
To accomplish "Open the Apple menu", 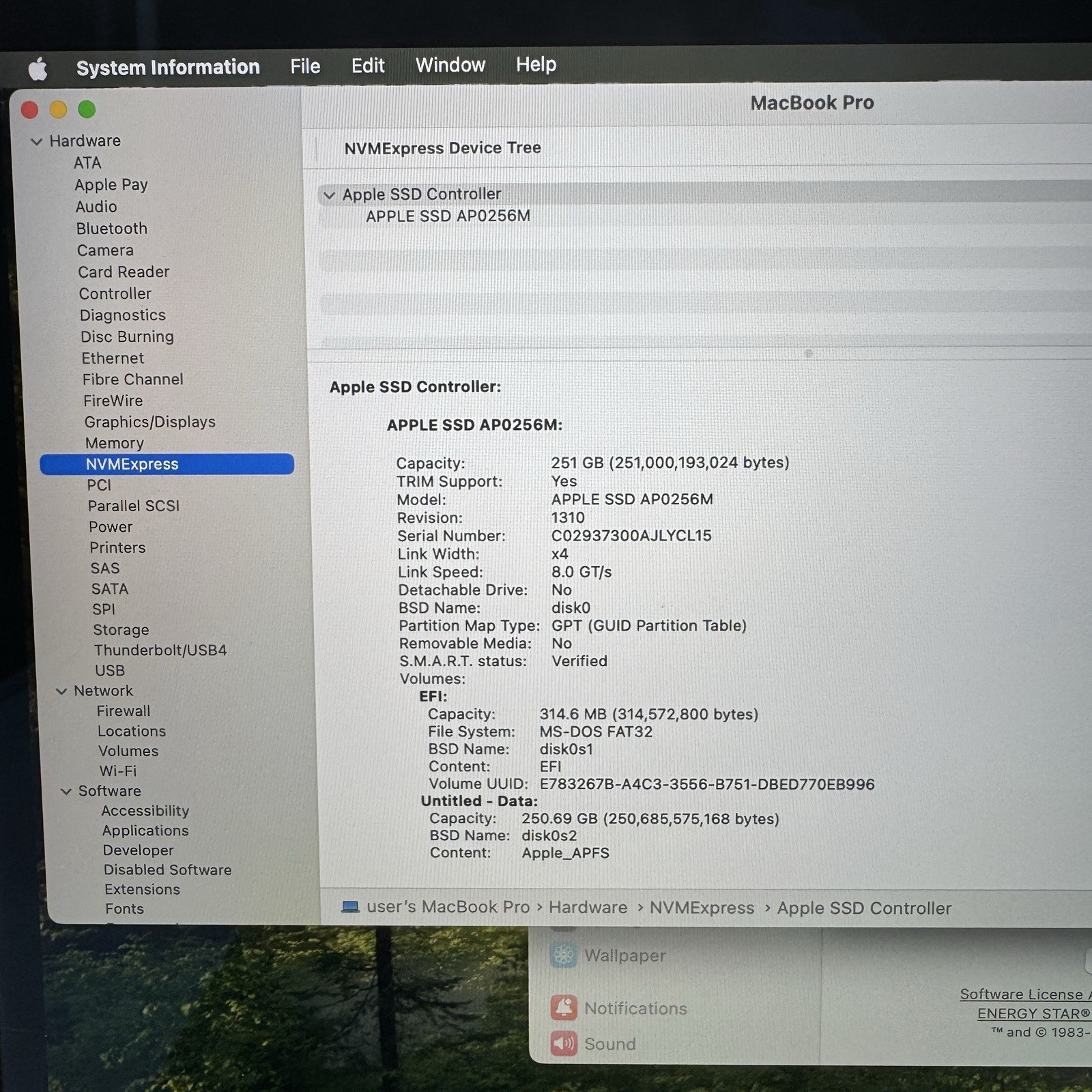I will (38, 68).
